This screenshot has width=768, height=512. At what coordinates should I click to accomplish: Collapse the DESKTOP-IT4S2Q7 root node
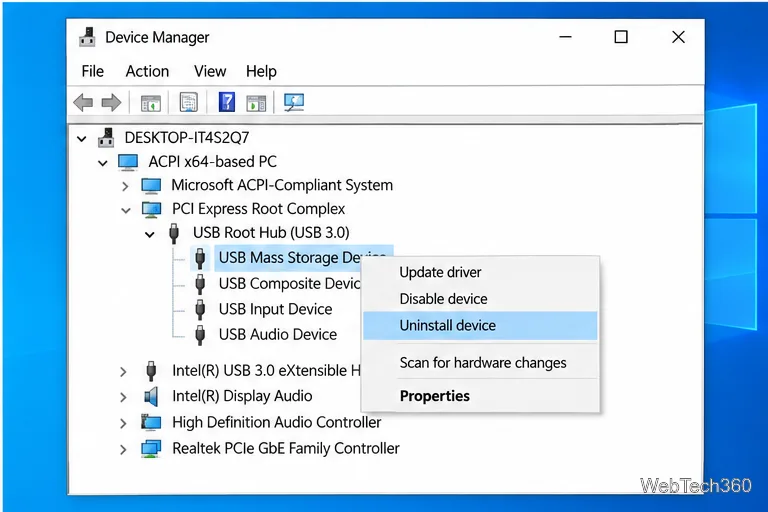tap(82, 139)
